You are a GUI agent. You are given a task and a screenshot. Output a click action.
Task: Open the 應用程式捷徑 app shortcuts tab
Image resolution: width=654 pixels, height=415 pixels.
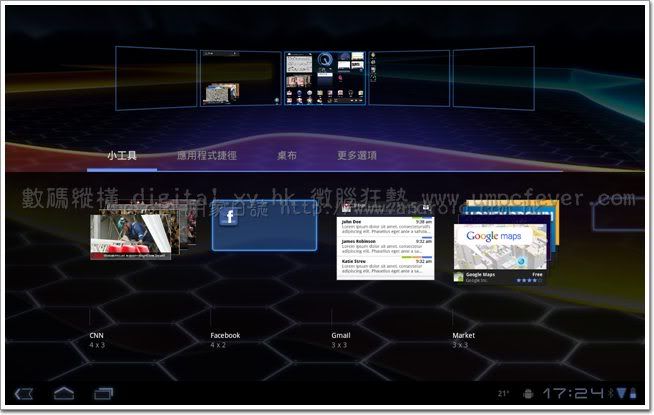coord(206,156)
